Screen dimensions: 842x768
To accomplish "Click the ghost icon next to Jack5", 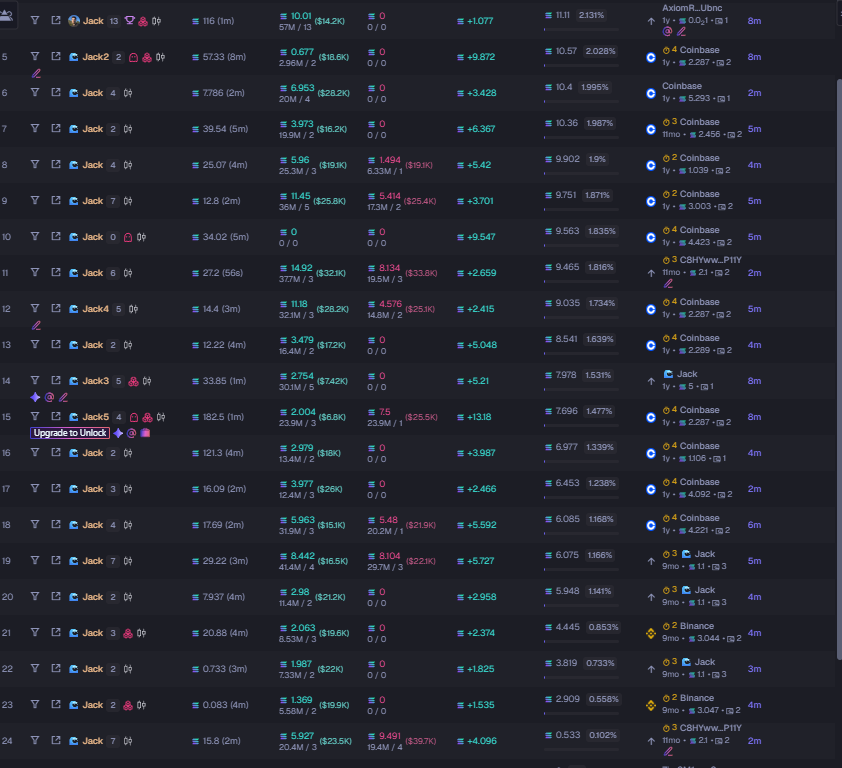I will coord(134,417).
